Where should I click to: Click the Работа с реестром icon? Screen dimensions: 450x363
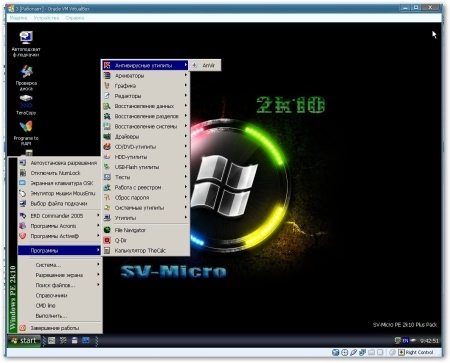tap(107, 187)
